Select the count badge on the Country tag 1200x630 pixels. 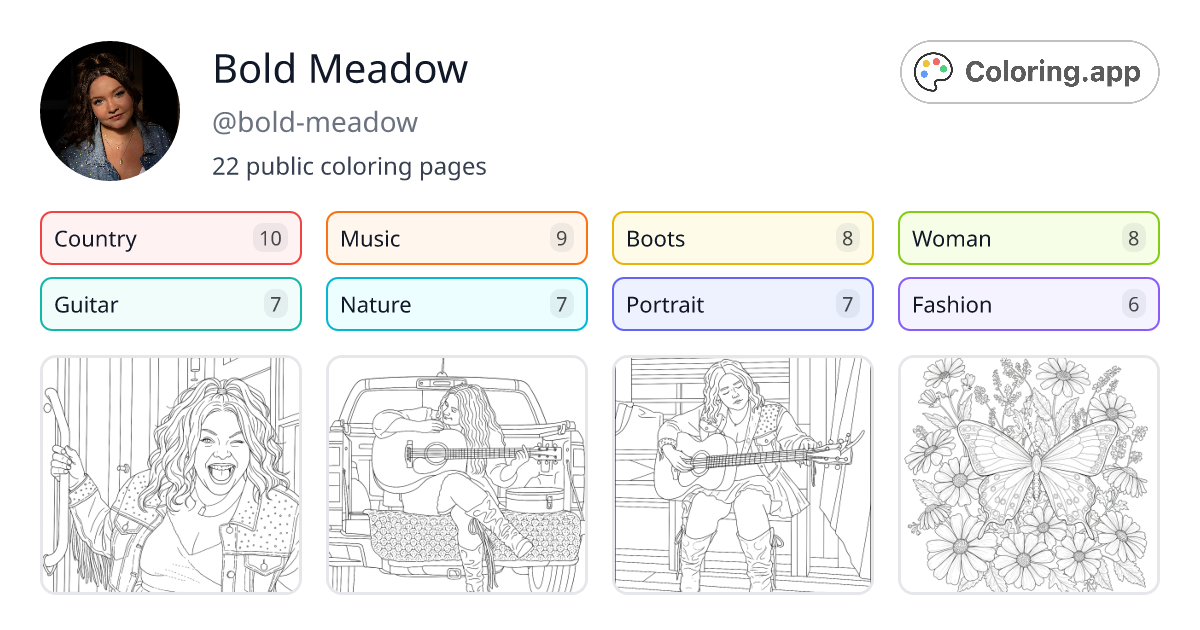tap(274, 238)
